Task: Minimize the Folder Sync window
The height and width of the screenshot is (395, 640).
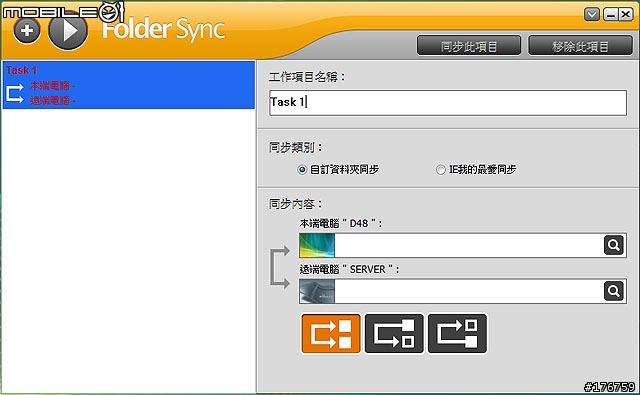Action: [x=611, y=15]
